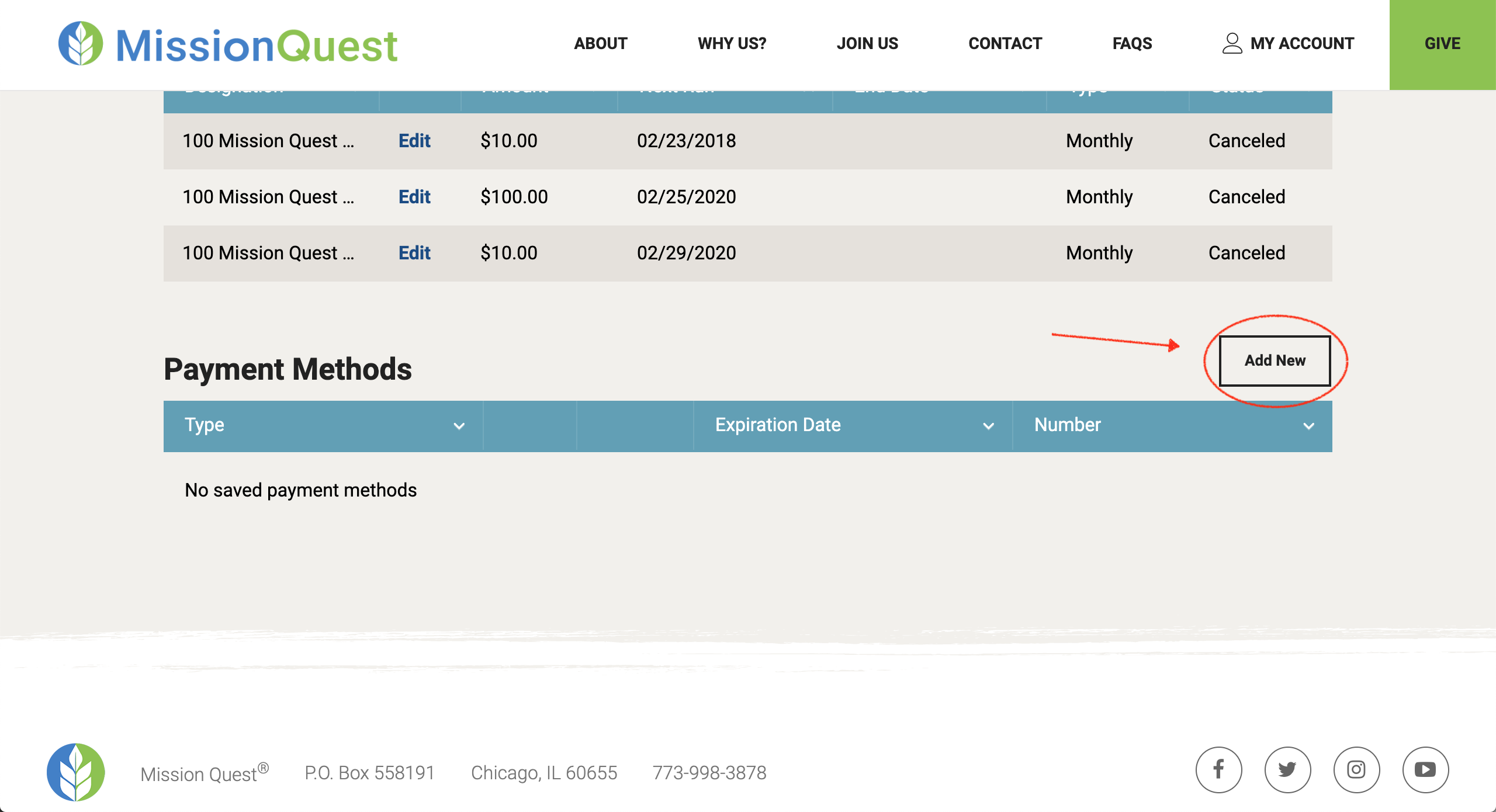
Task: Click the MissionQuest header logo
Action: click(x=228, y=44)
